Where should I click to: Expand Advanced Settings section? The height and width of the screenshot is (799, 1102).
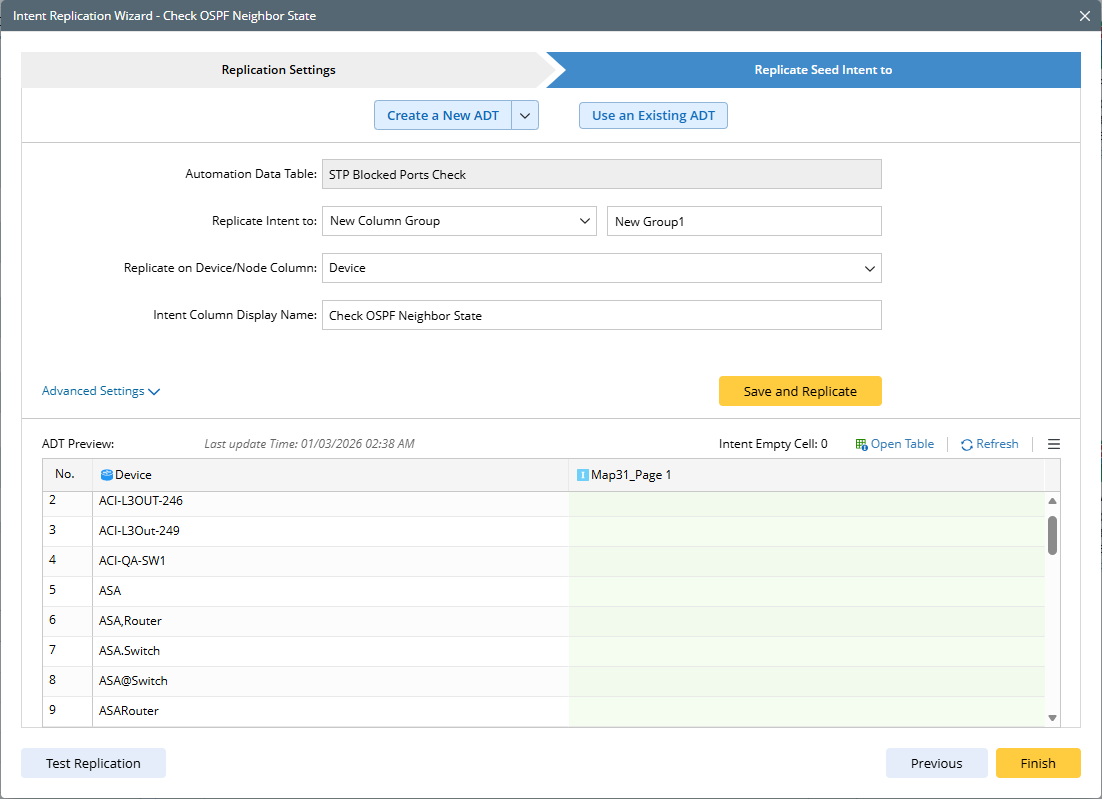click(x=101, y=391)
